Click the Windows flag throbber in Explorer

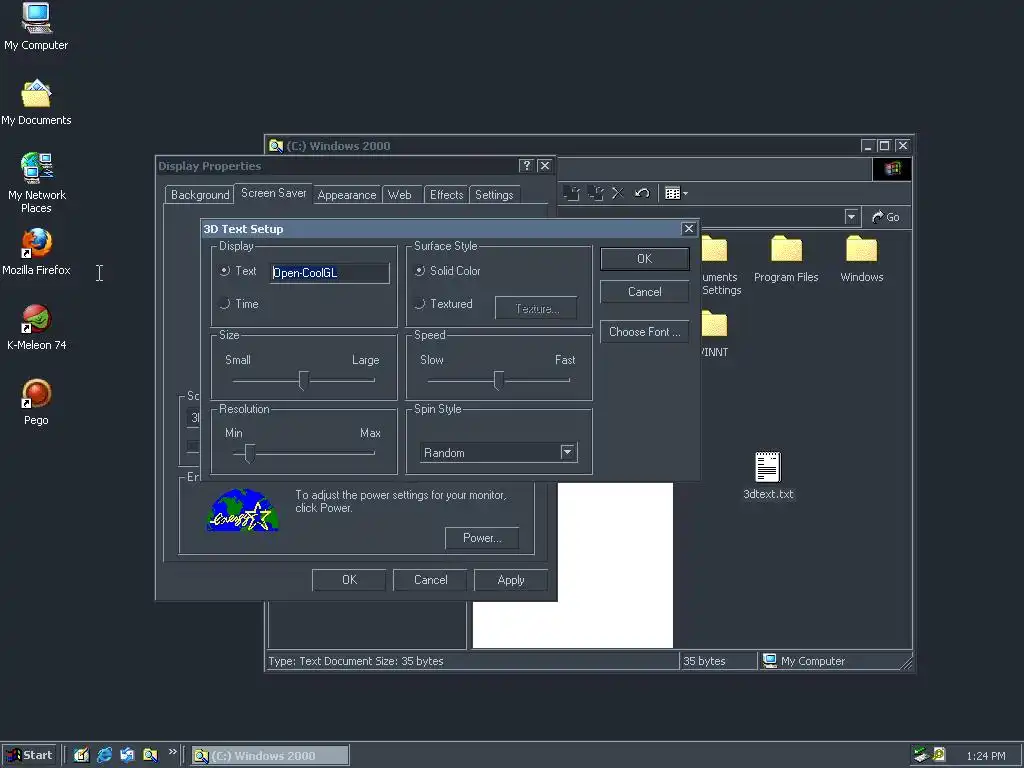pyautogui.click(x=891, y=169)
